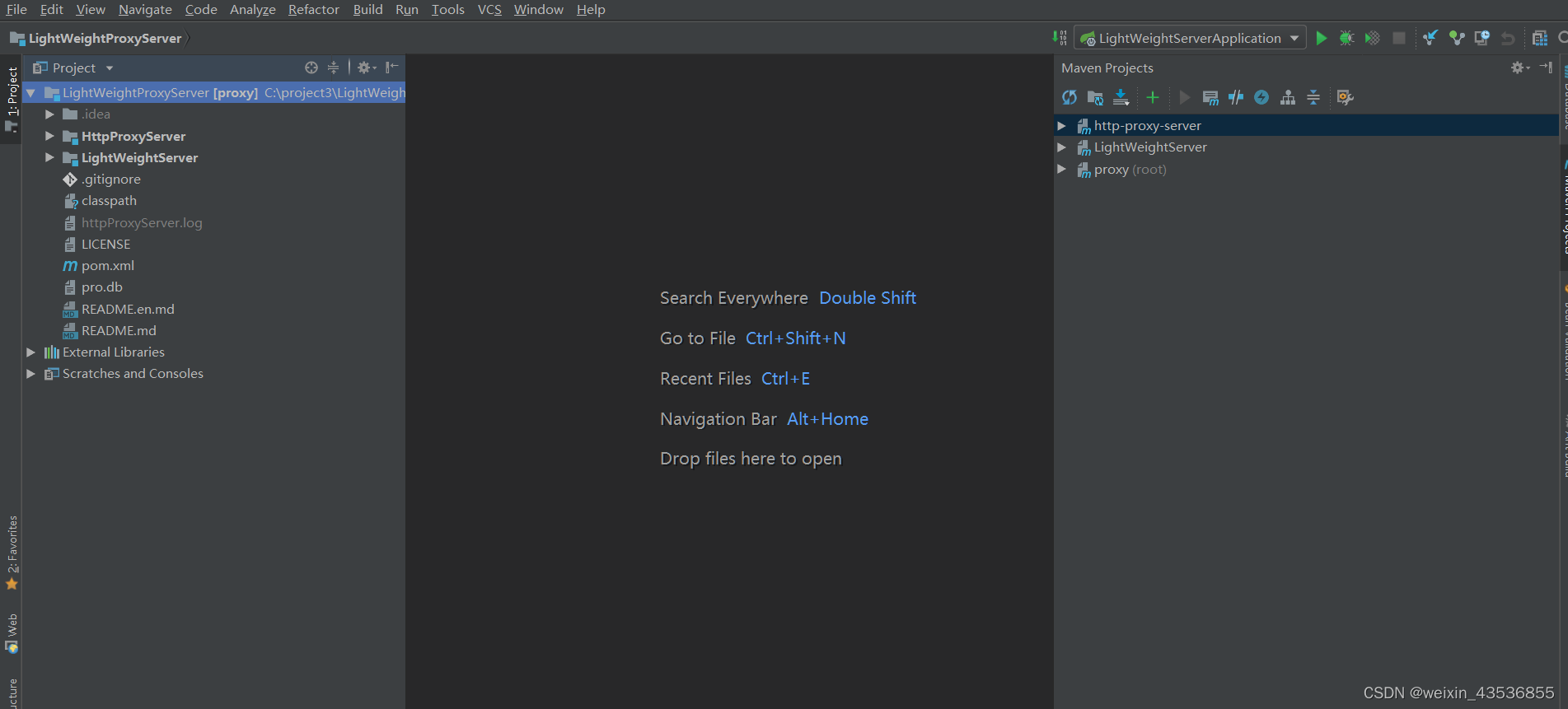Start debugging with the bug icon

pyautogui.click(x=1347, y=38)
